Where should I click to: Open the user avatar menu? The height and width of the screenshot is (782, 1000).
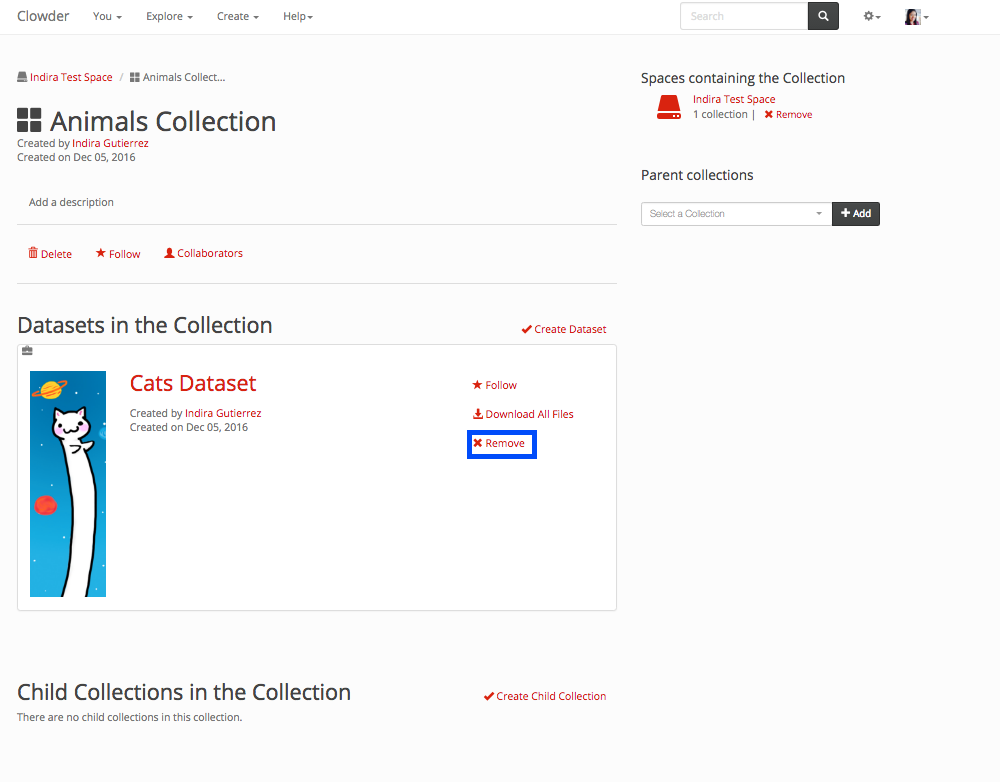pos(916,17)
